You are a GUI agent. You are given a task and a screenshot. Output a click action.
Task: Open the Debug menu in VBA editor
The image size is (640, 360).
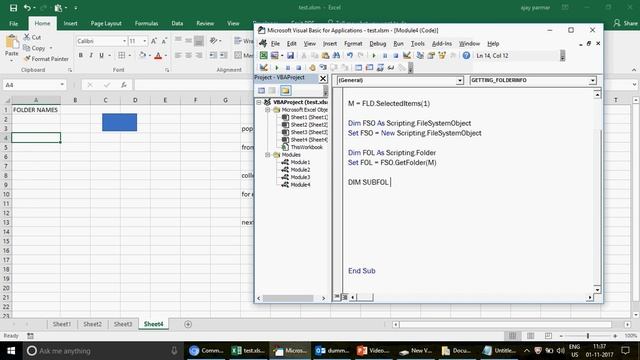pyautogui.click(x=378, y=44)
